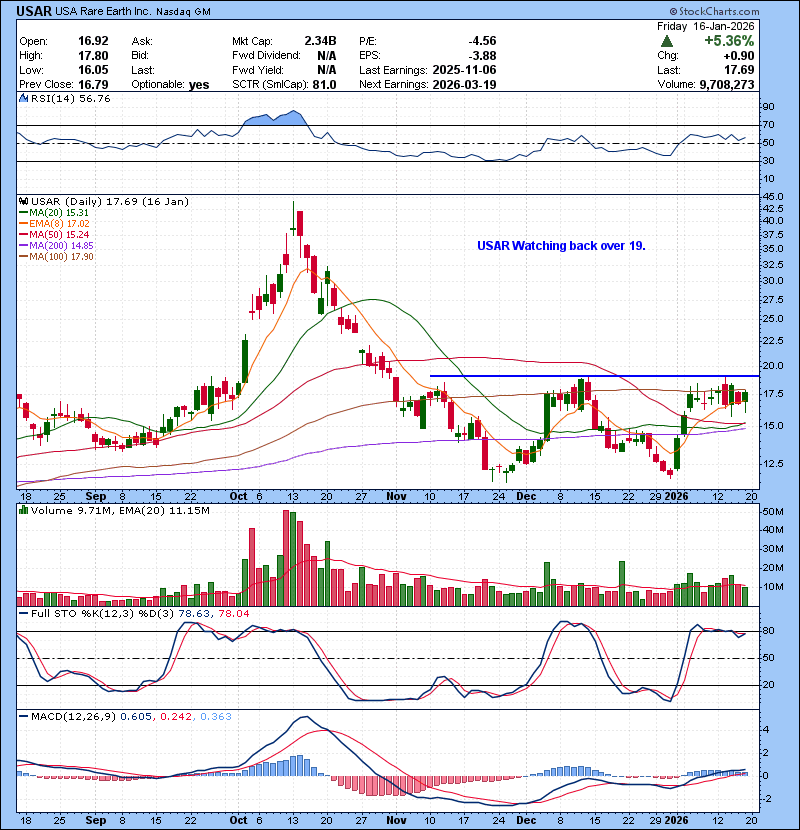Click the blue horizontal resistance line at 19
Screen dimensions: 800x830
click(x=594, y=376)
